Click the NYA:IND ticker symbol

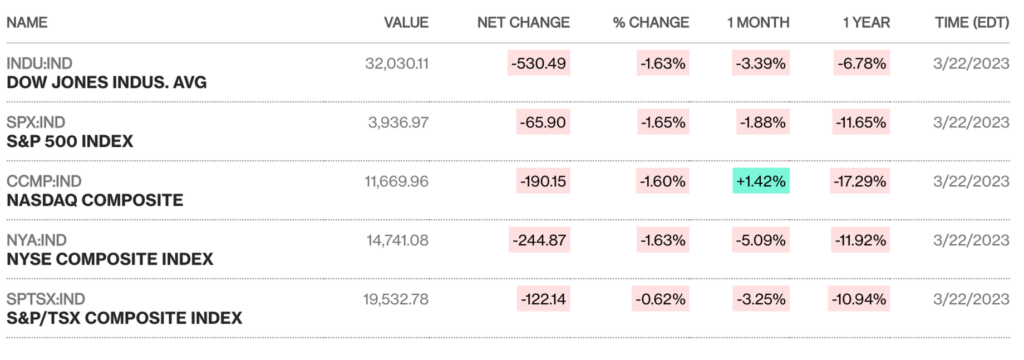(37, 240)
